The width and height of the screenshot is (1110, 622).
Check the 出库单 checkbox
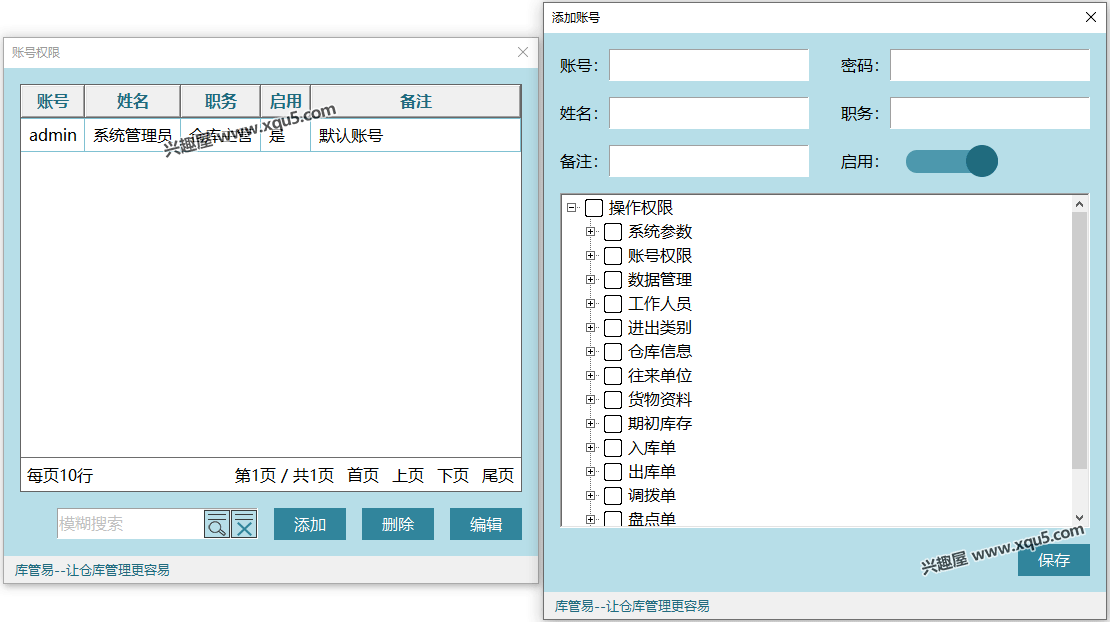pyautogui.click(x=613, y=472)
